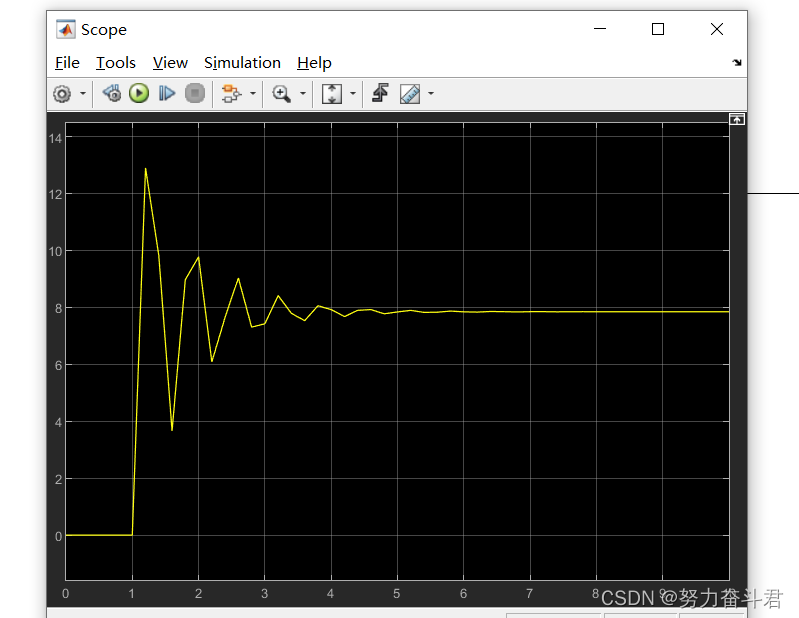Click the MATLAB logo in title bar
The width and height of the screenshot is (799, 618).
pyautogui.click(x=66, y=30)
